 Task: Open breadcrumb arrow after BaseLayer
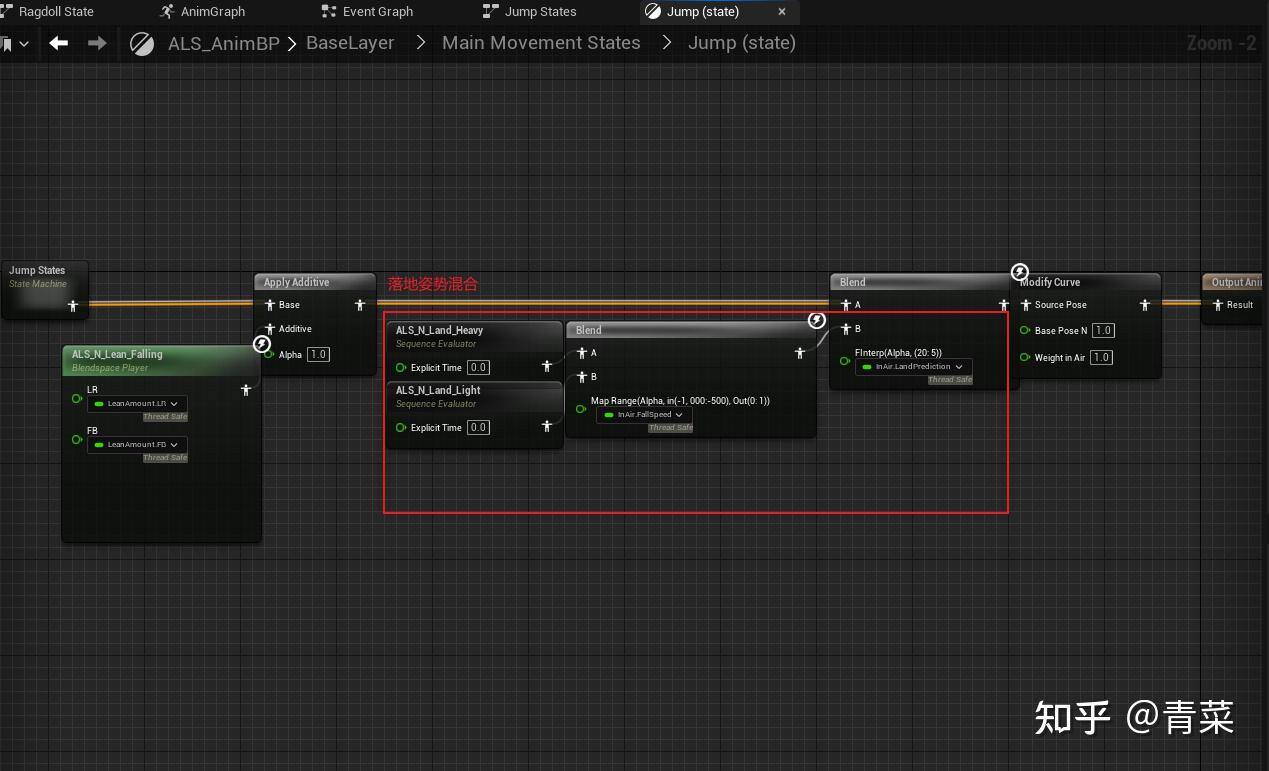coord(420,43)
